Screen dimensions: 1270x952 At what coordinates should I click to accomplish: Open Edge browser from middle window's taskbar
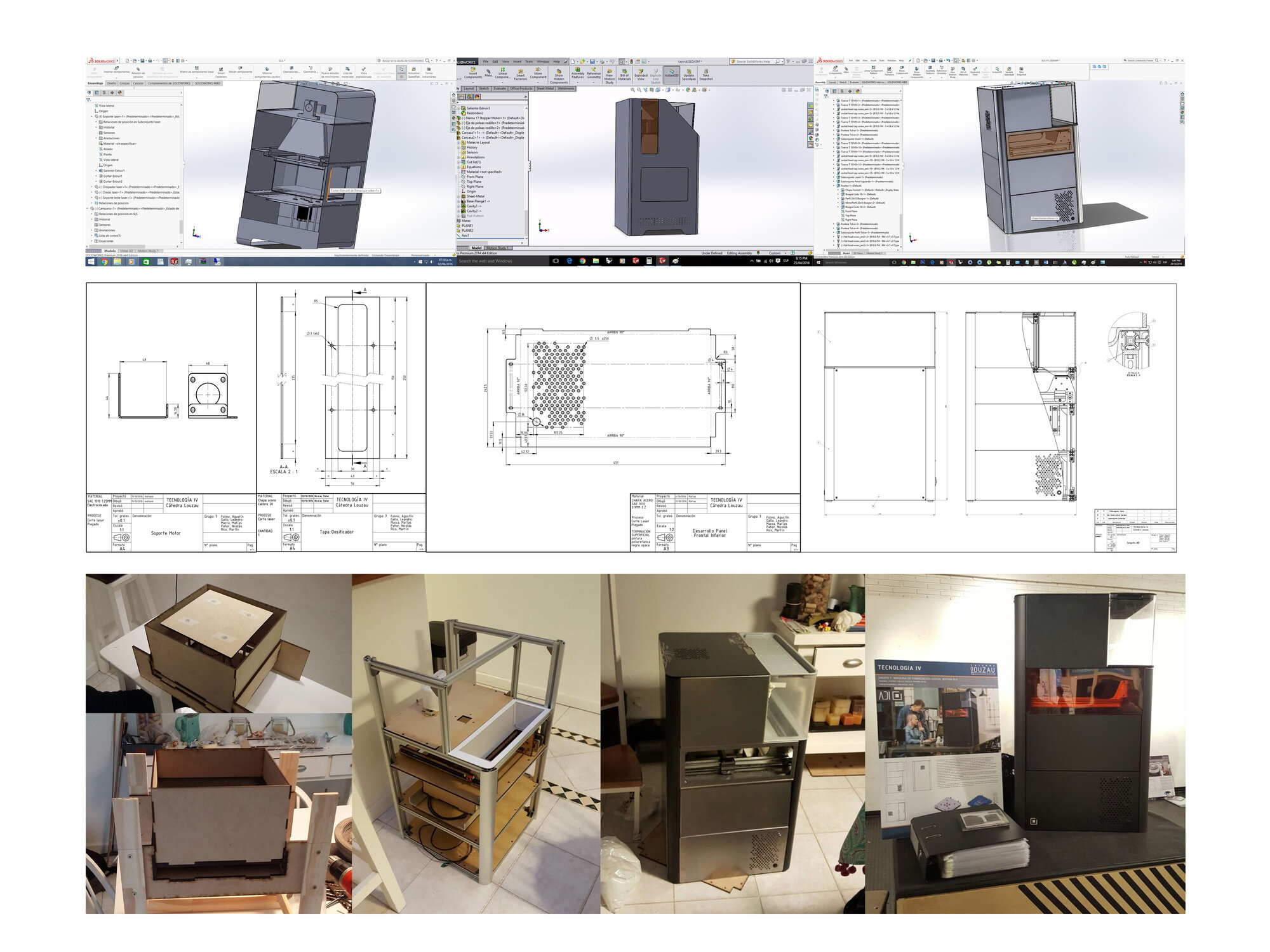pos(569,261)
